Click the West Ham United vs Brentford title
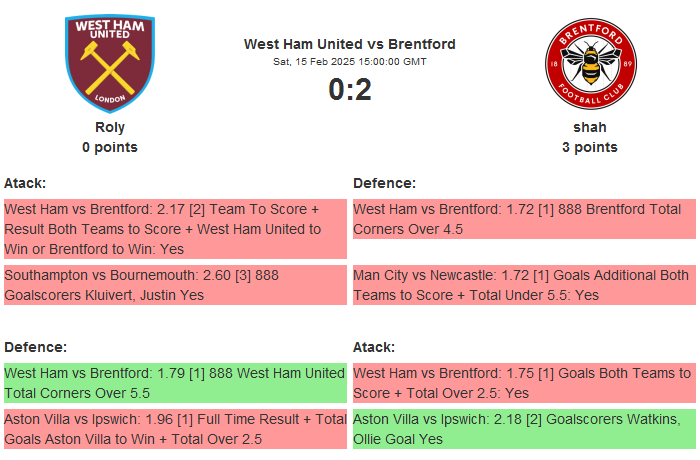 pos(350,44)
